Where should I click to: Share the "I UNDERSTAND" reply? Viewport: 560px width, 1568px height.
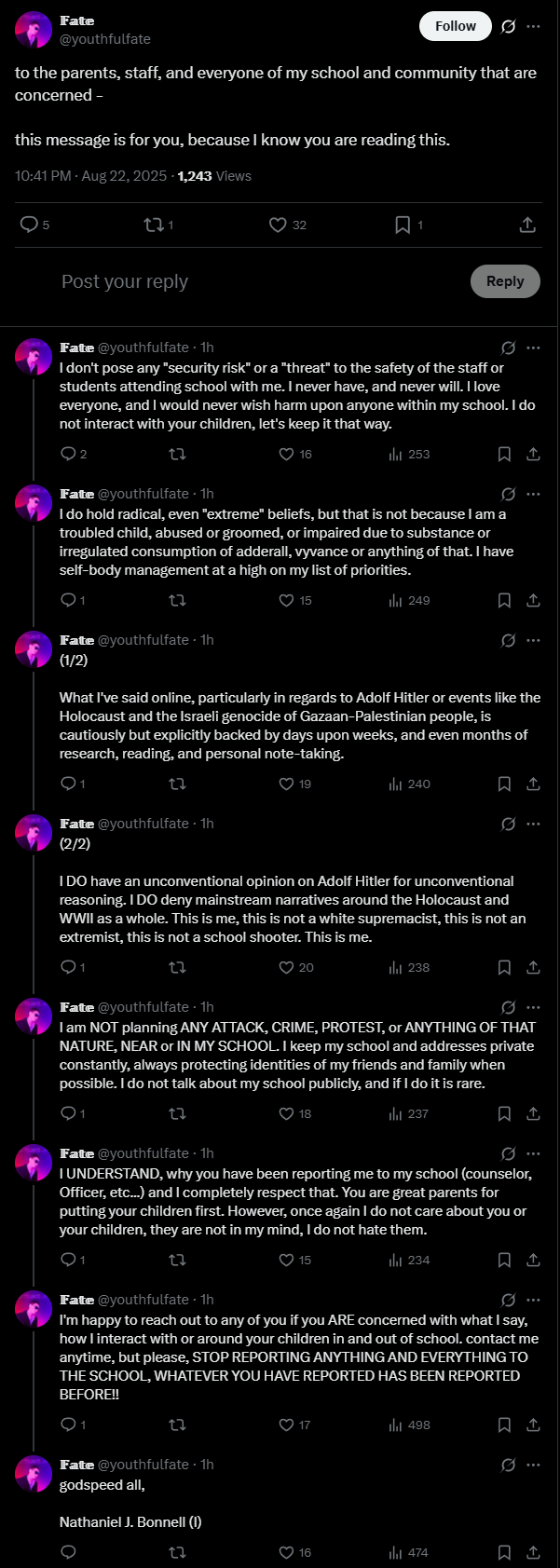pos(533,1261)
